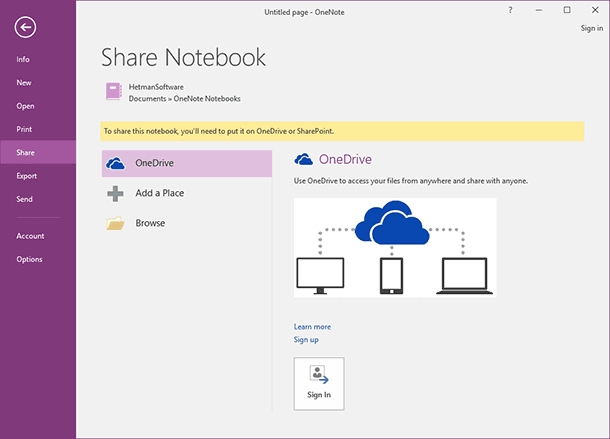Follow the Sign up link
This screenshot has width=610, height=439.
(x=306, y=340)
